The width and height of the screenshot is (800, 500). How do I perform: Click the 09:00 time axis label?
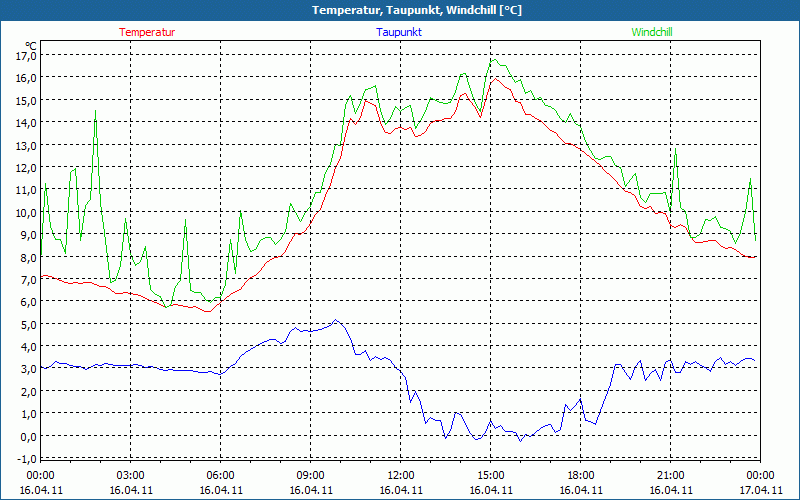click(x=311, y=476)
